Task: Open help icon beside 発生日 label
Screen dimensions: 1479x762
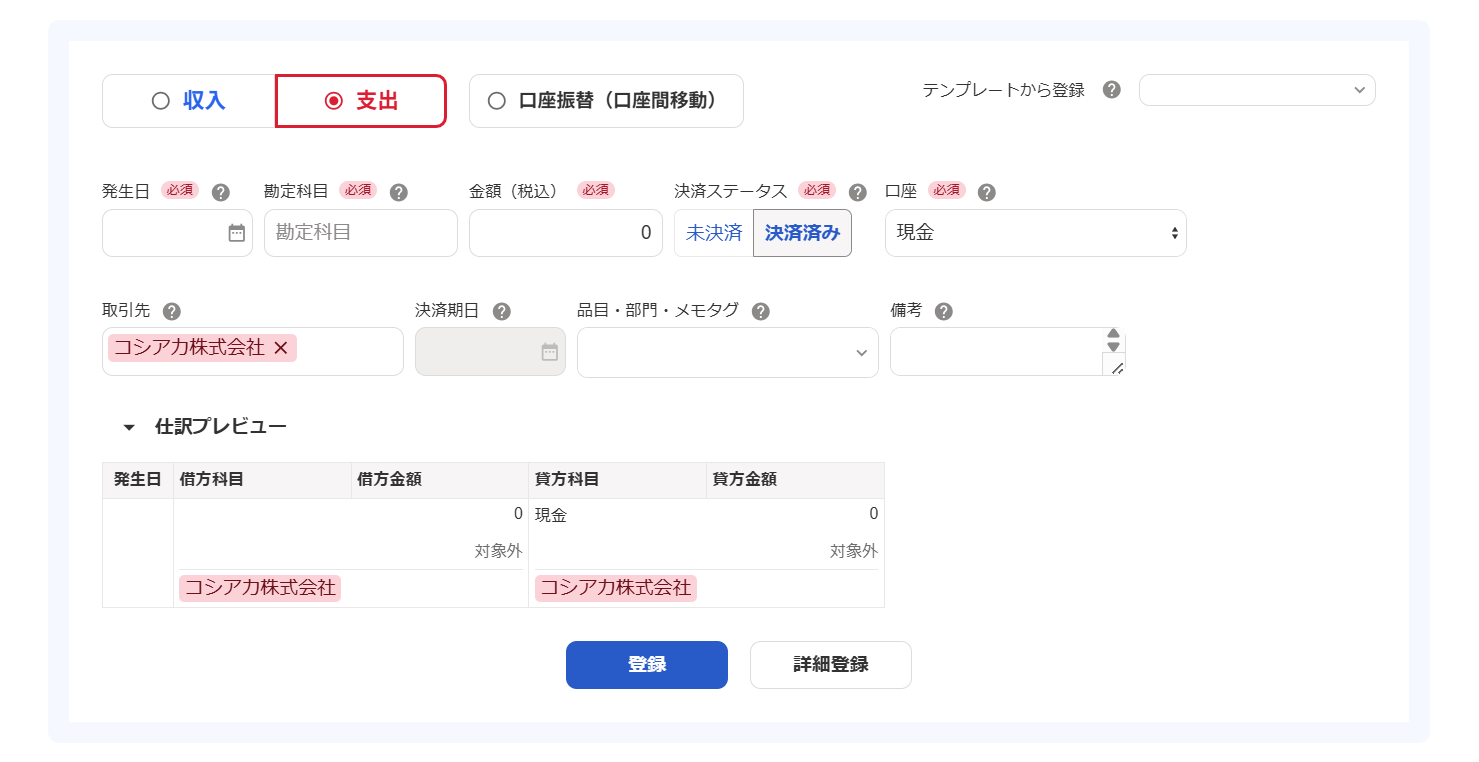Action: (221, 192)
